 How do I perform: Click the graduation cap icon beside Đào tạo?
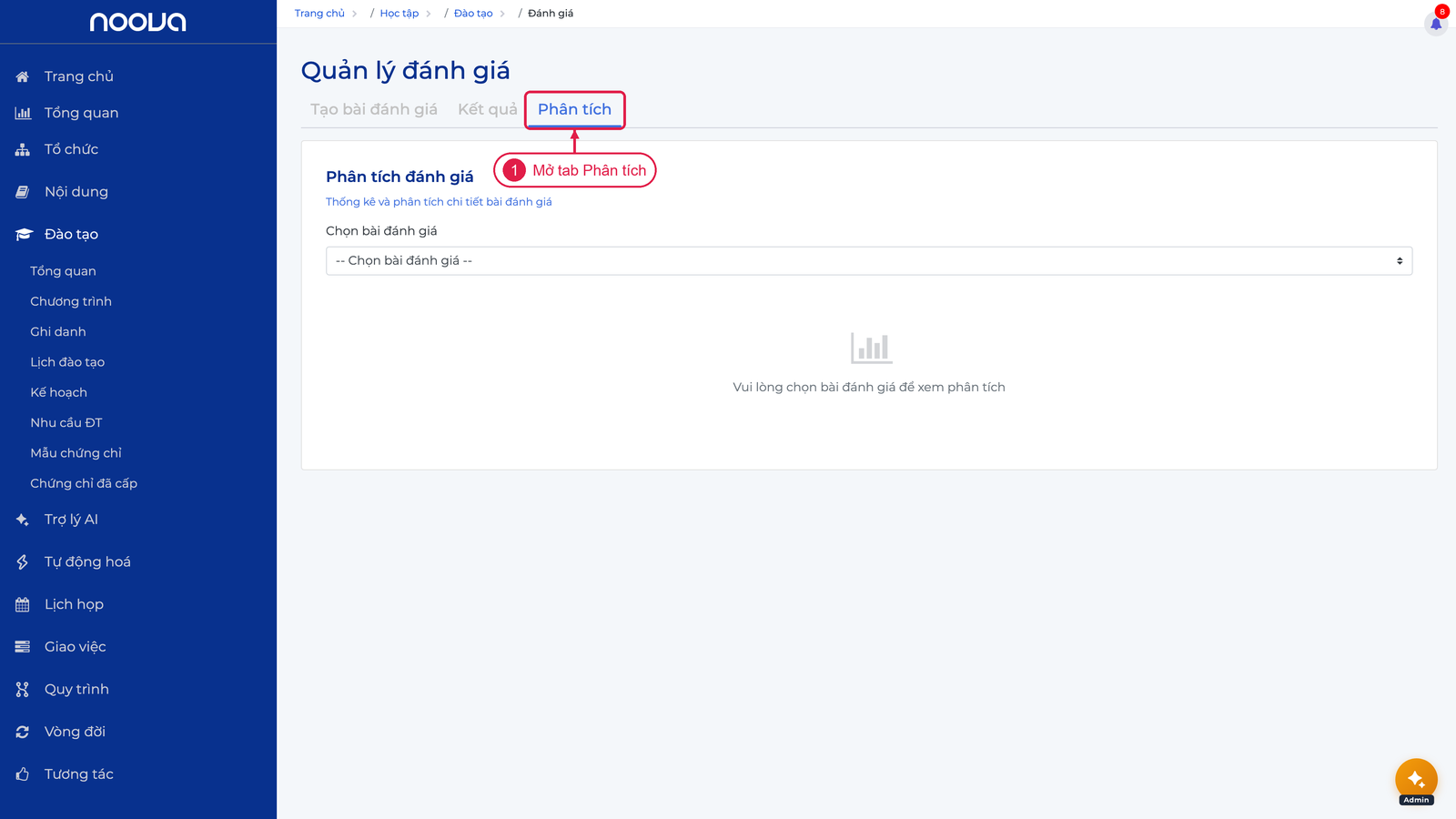pyautogui.click(x=24, y=234)
